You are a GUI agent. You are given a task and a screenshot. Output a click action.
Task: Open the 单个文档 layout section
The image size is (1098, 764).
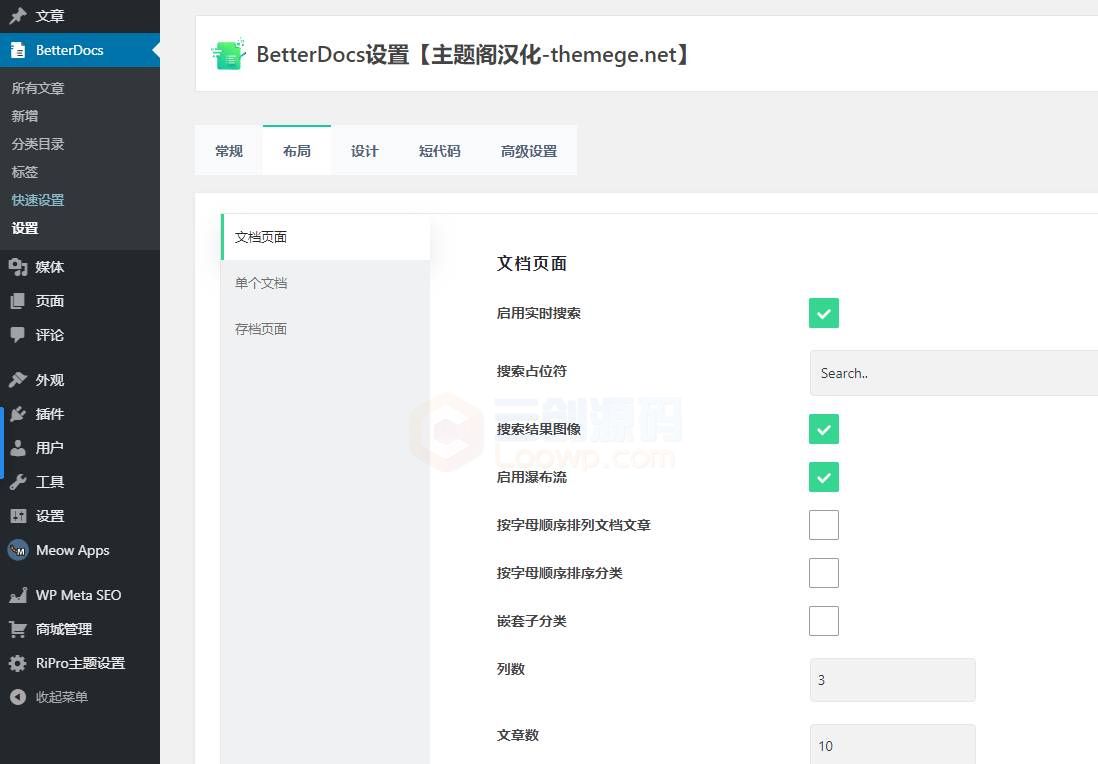tap(326, 283)
